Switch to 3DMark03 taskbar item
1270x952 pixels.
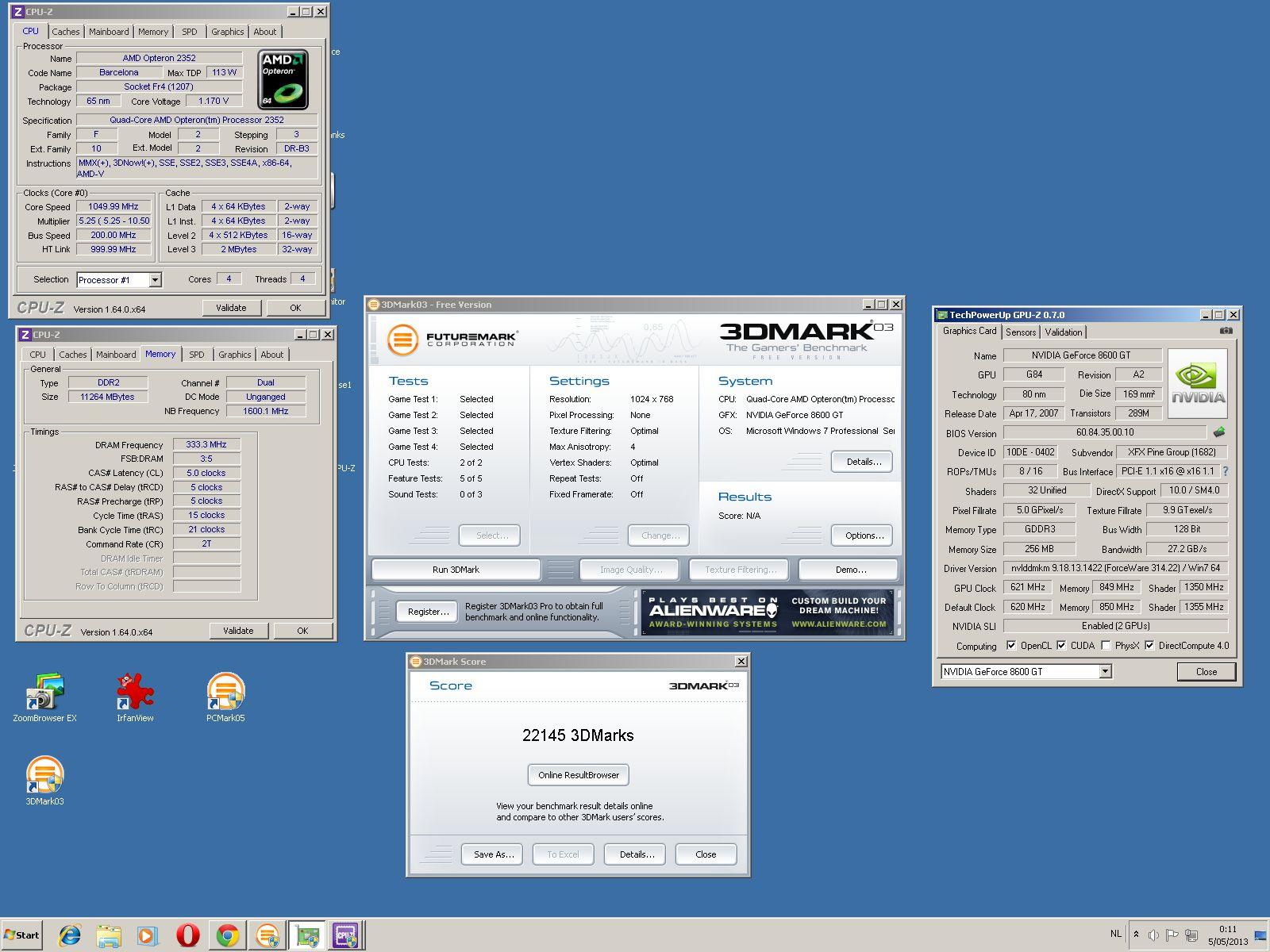(x=267, y=935)
